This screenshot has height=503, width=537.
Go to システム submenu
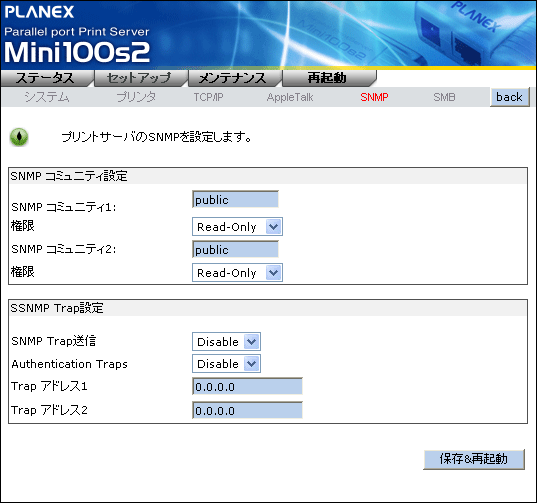47,97
